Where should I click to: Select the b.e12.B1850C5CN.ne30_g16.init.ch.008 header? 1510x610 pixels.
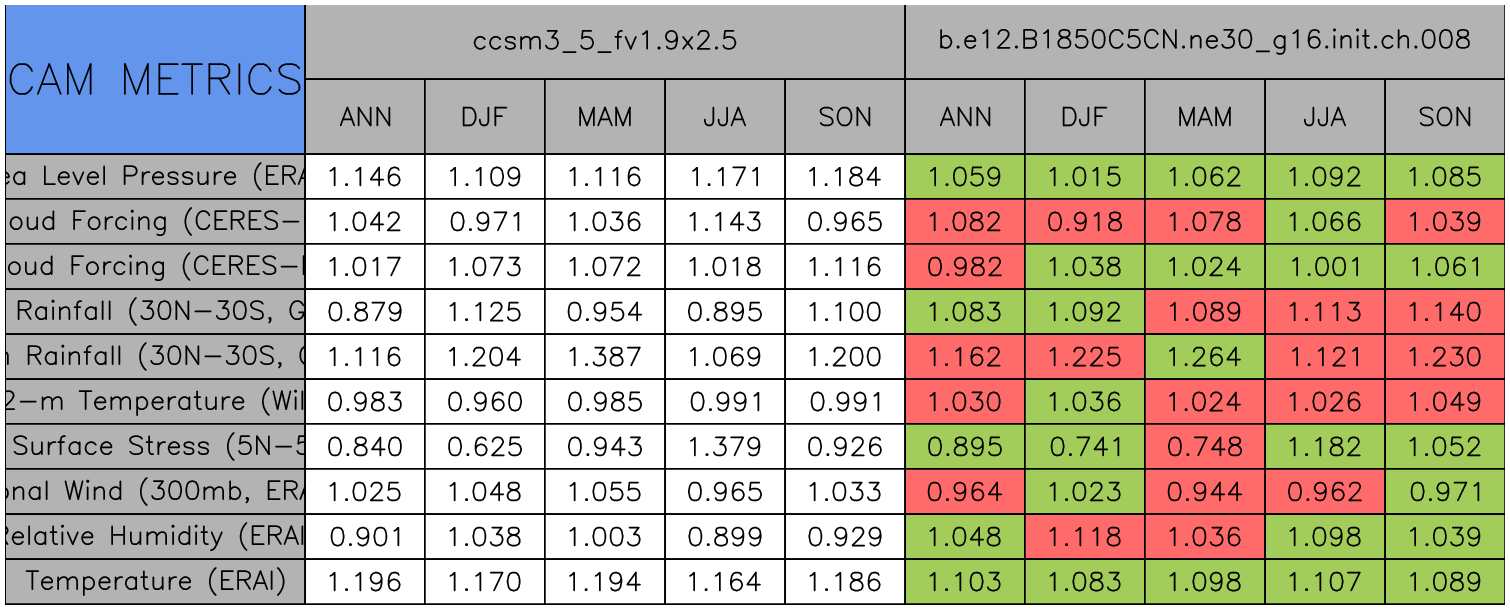coord(1205,41)
